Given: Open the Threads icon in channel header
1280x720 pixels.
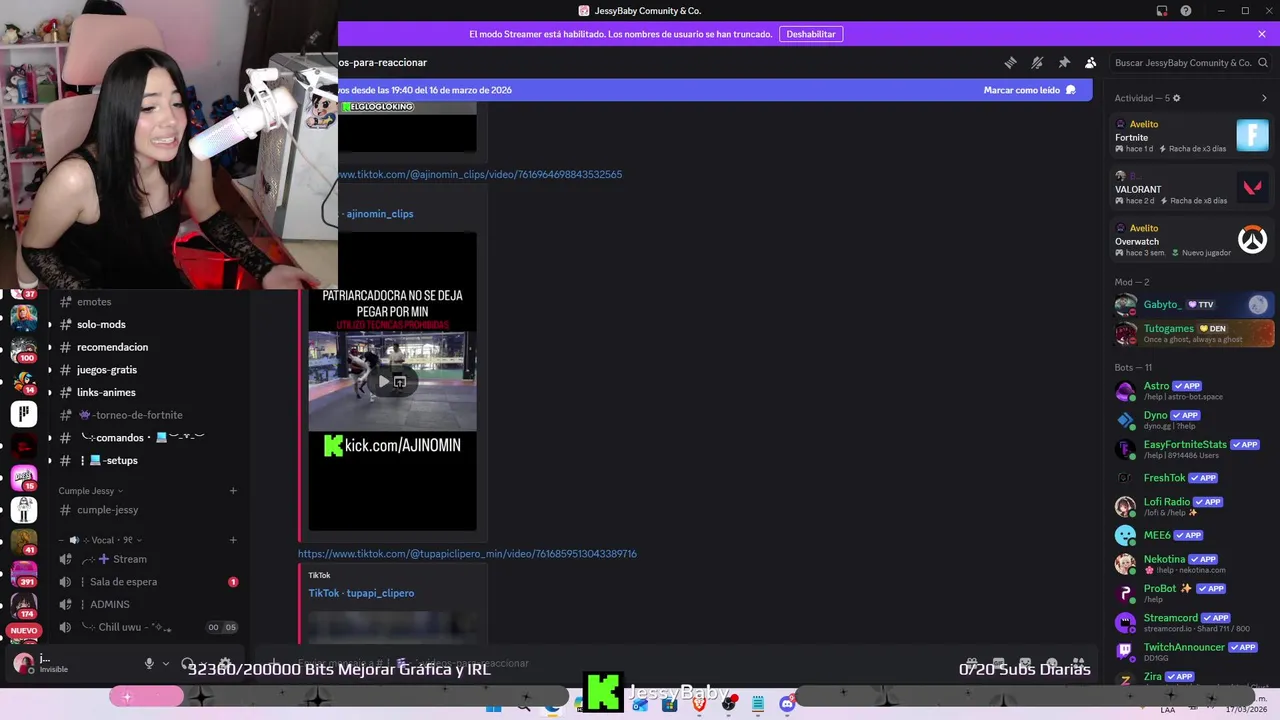Looking at the screenshot, I should pos(1010,62).
